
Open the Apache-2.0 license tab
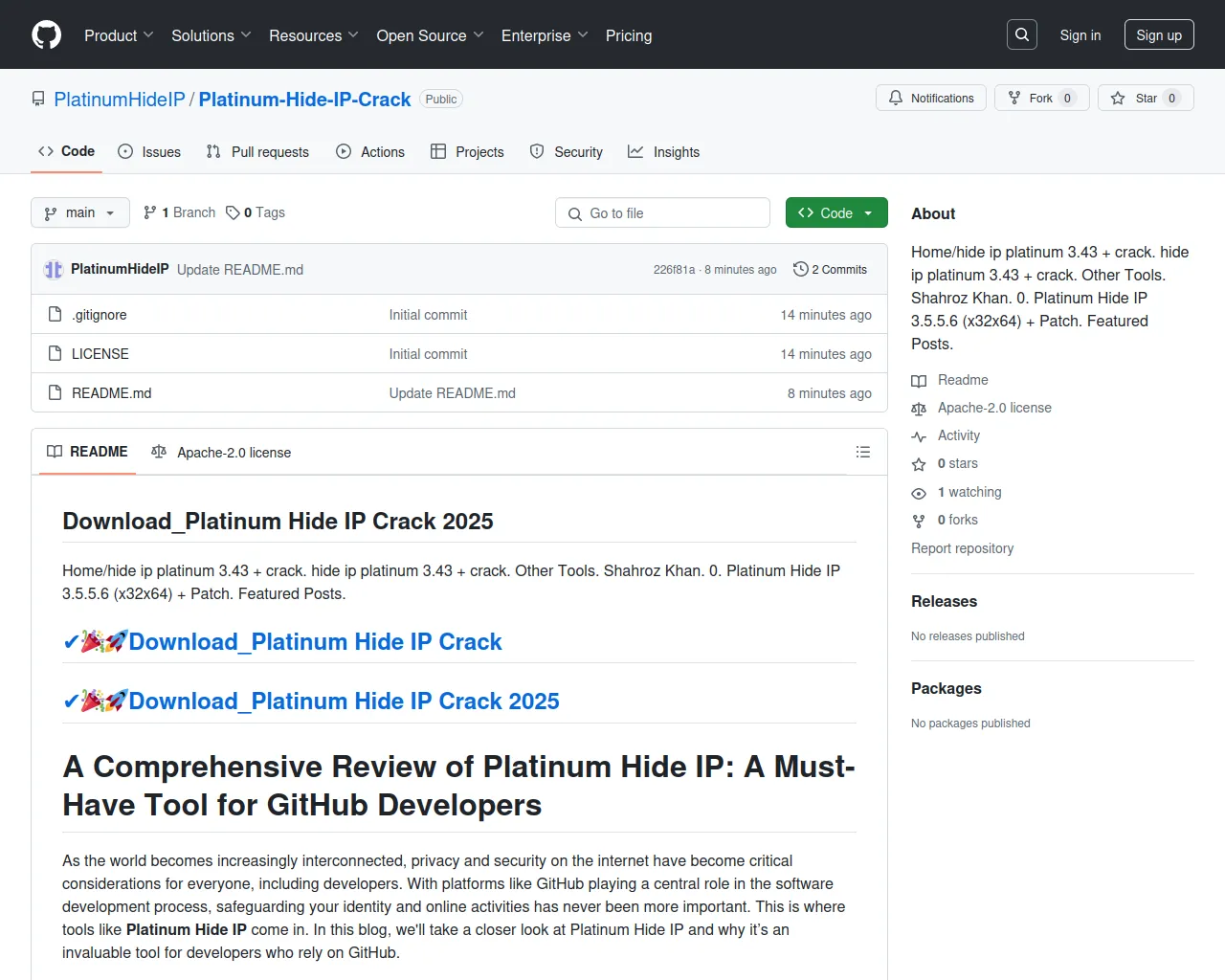[x=221, y=453]
